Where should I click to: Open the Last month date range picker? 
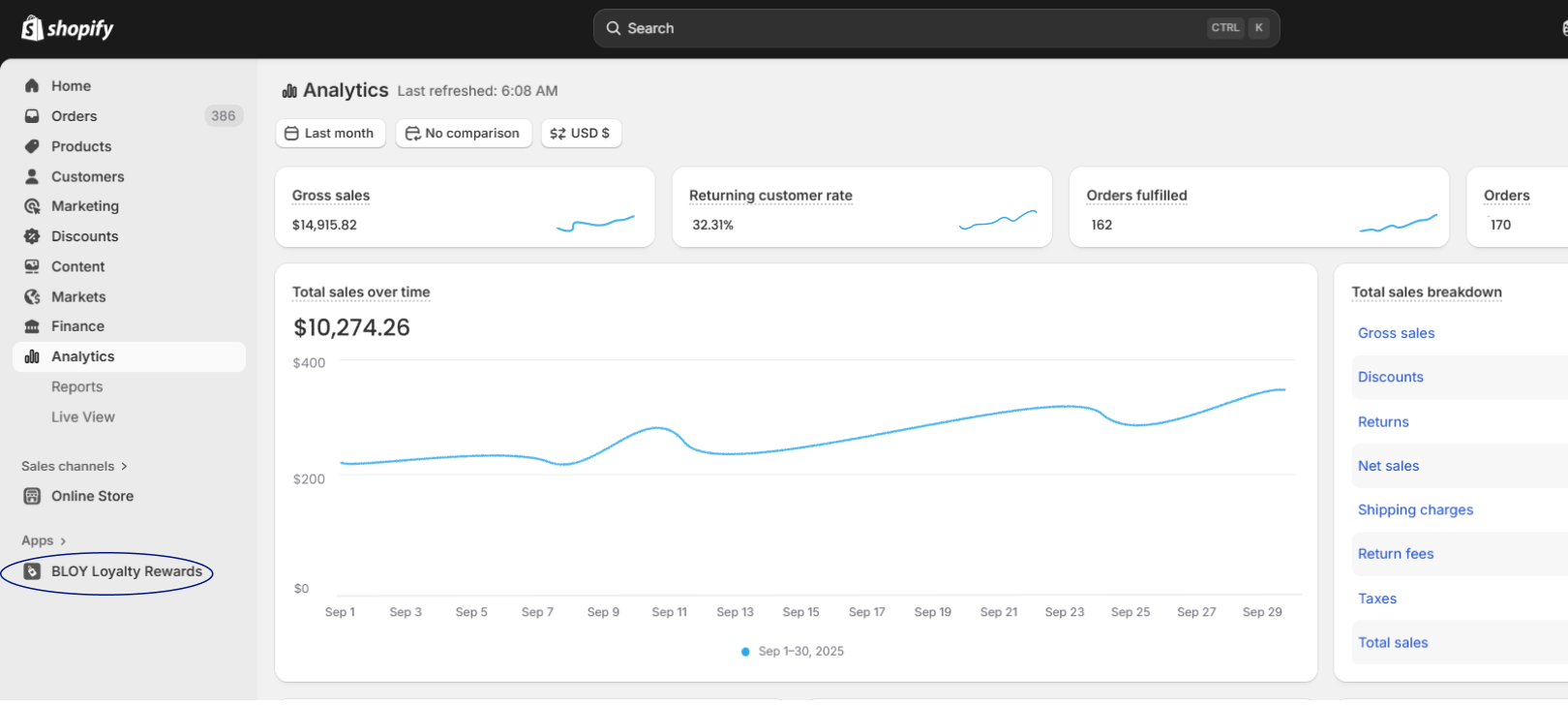330,134
